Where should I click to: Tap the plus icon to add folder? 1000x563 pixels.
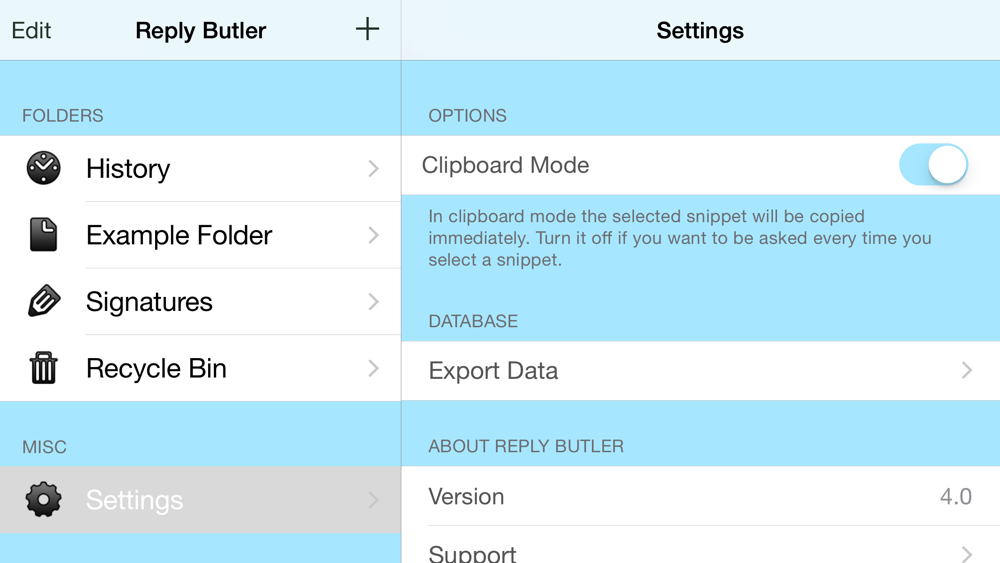click(367, 29)
